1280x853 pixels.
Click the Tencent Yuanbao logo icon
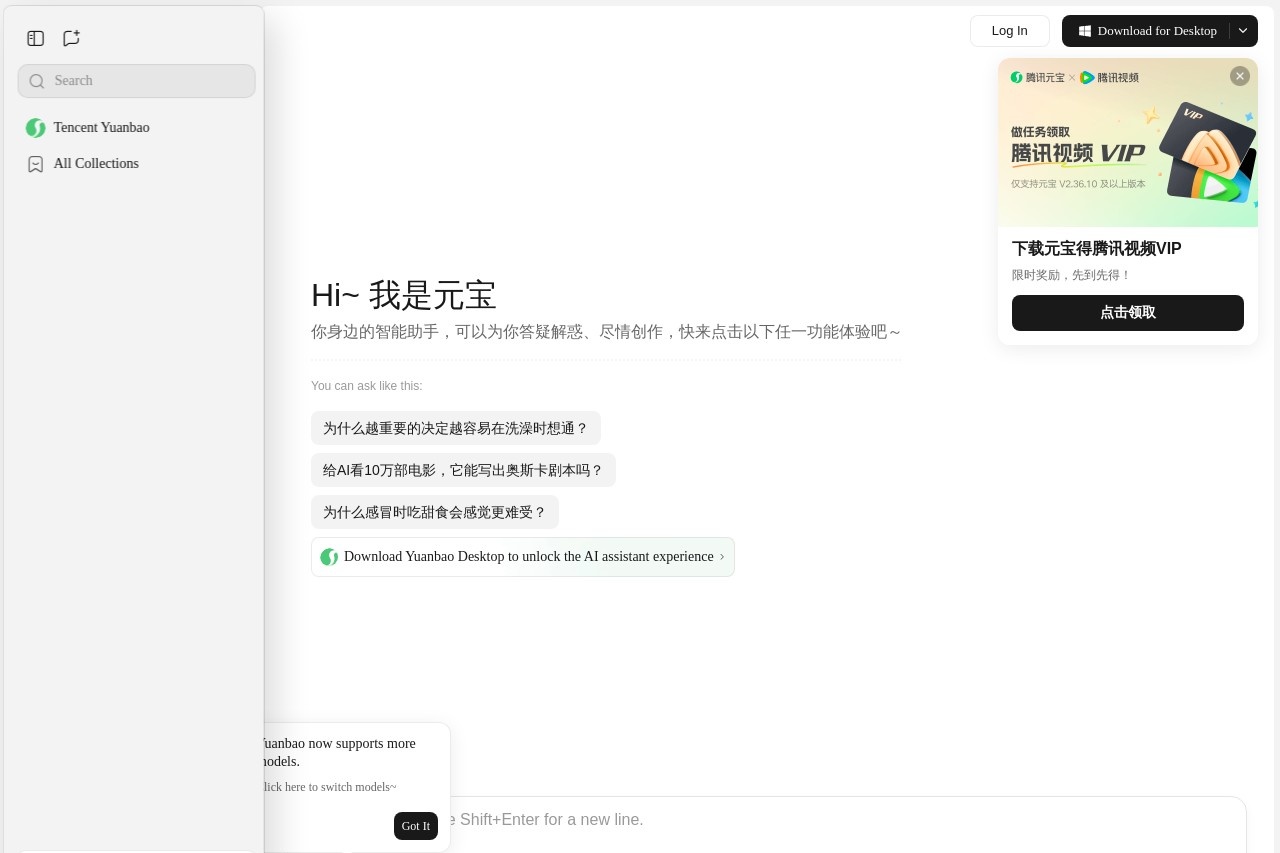tap(35, 128)
